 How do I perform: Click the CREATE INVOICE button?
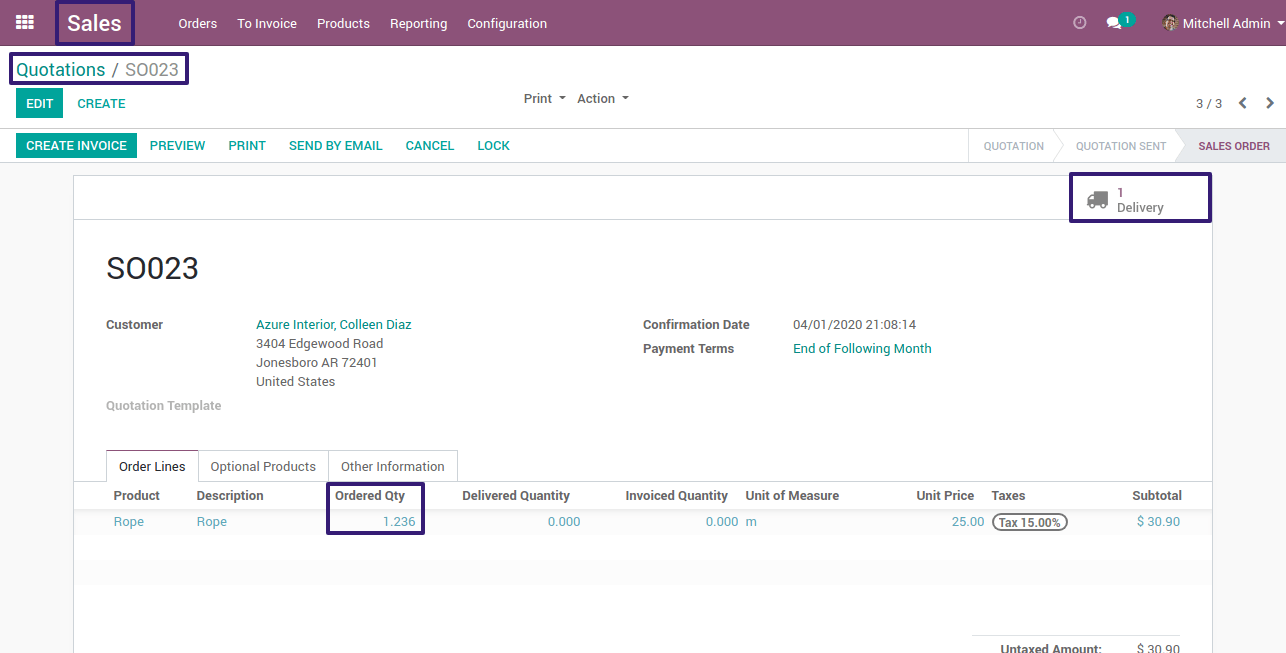(x=76, y=146)
